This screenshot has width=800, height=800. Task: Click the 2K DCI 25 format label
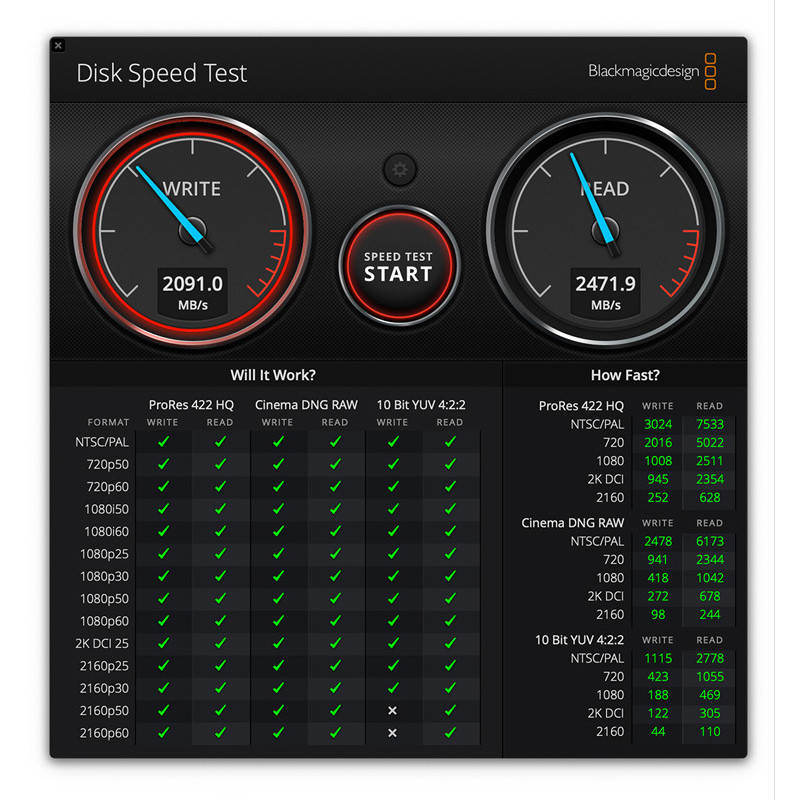pyautogui.click(x=100, y=643)
